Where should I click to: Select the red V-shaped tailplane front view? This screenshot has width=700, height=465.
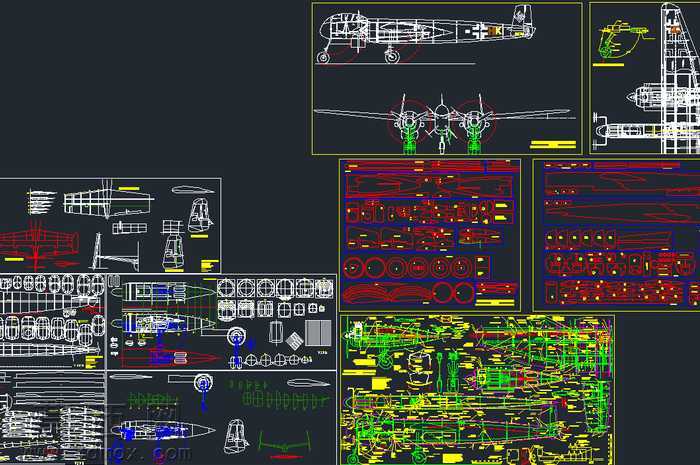pyautogui.click(x=284, y=444)
